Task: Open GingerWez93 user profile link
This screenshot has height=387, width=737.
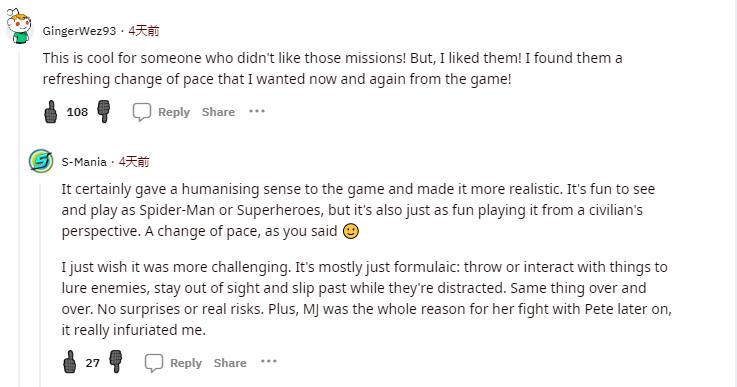Action: click(x=79, y=31)
